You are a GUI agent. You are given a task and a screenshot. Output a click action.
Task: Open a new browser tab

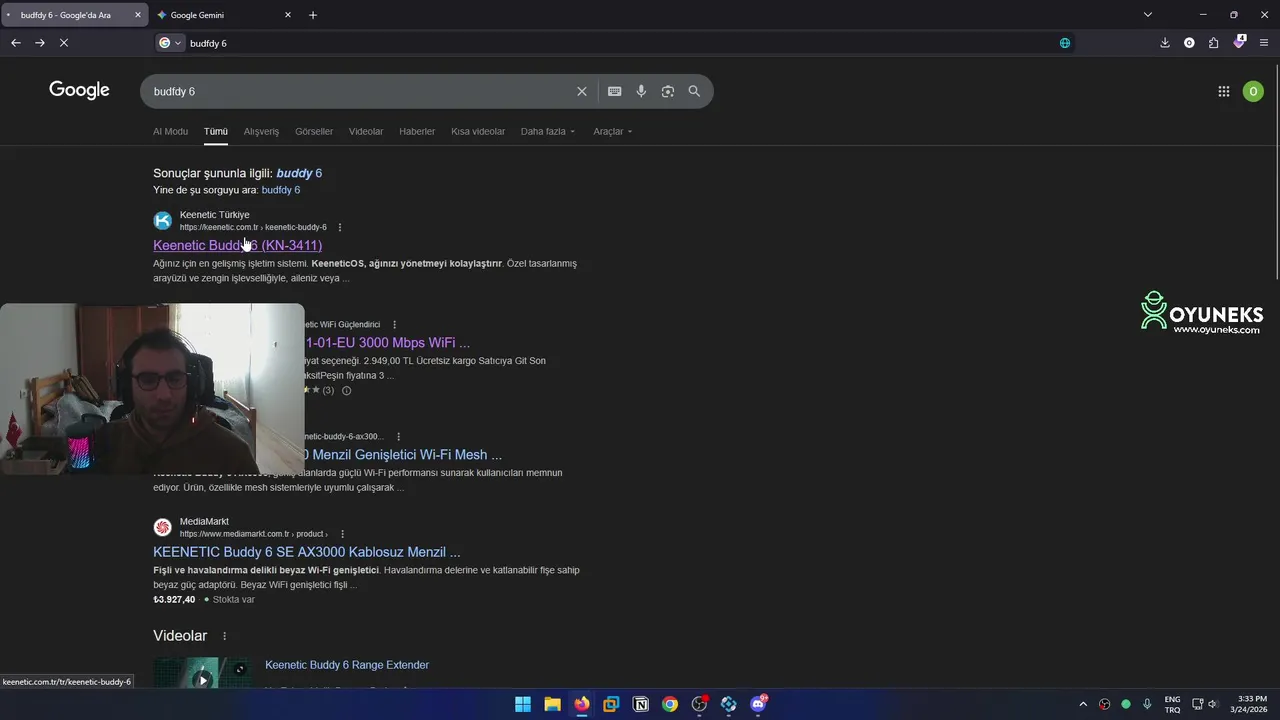coord(313,15)
